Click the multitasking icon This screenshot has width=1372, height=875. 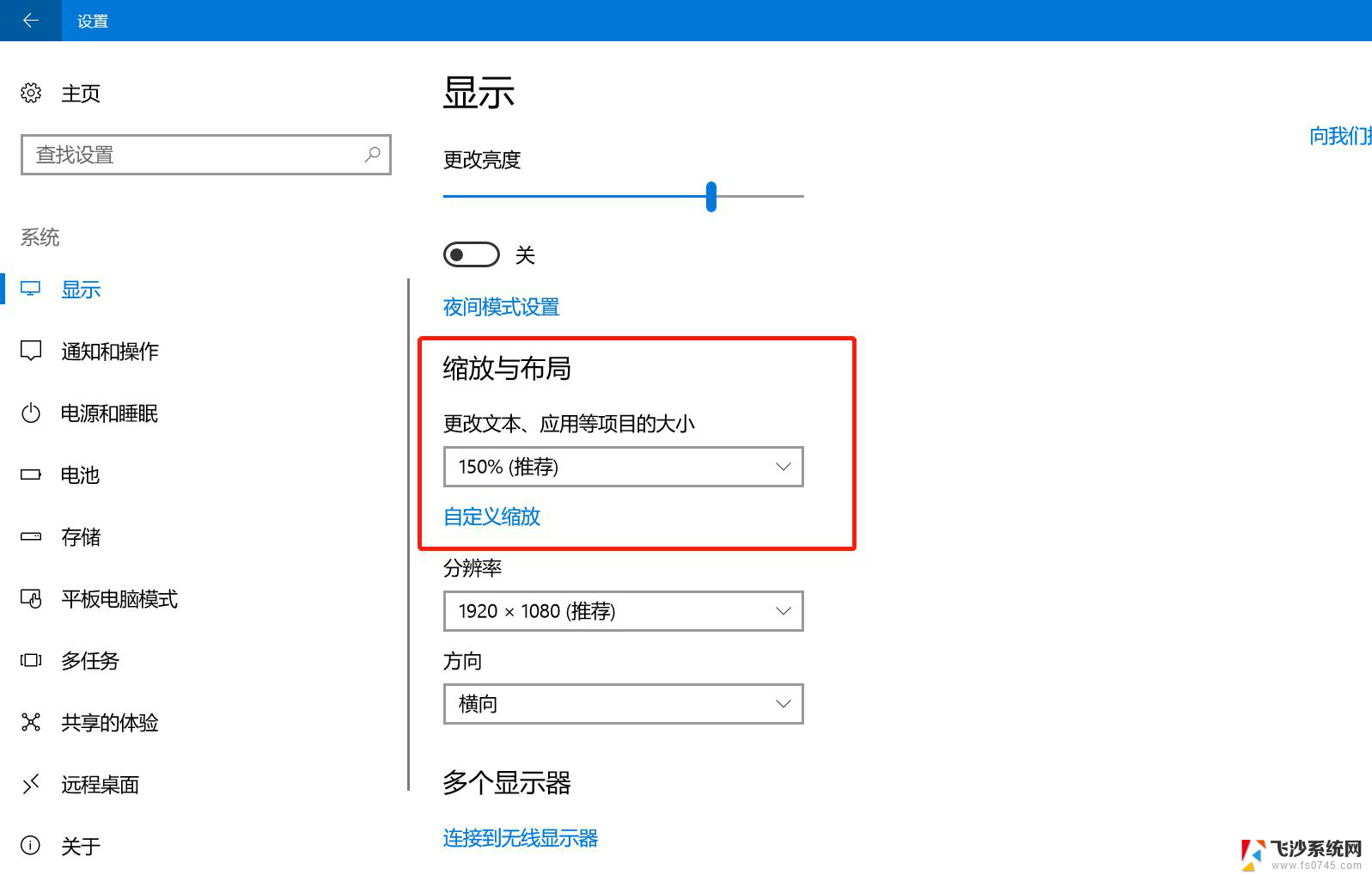[x=31, y=660]
